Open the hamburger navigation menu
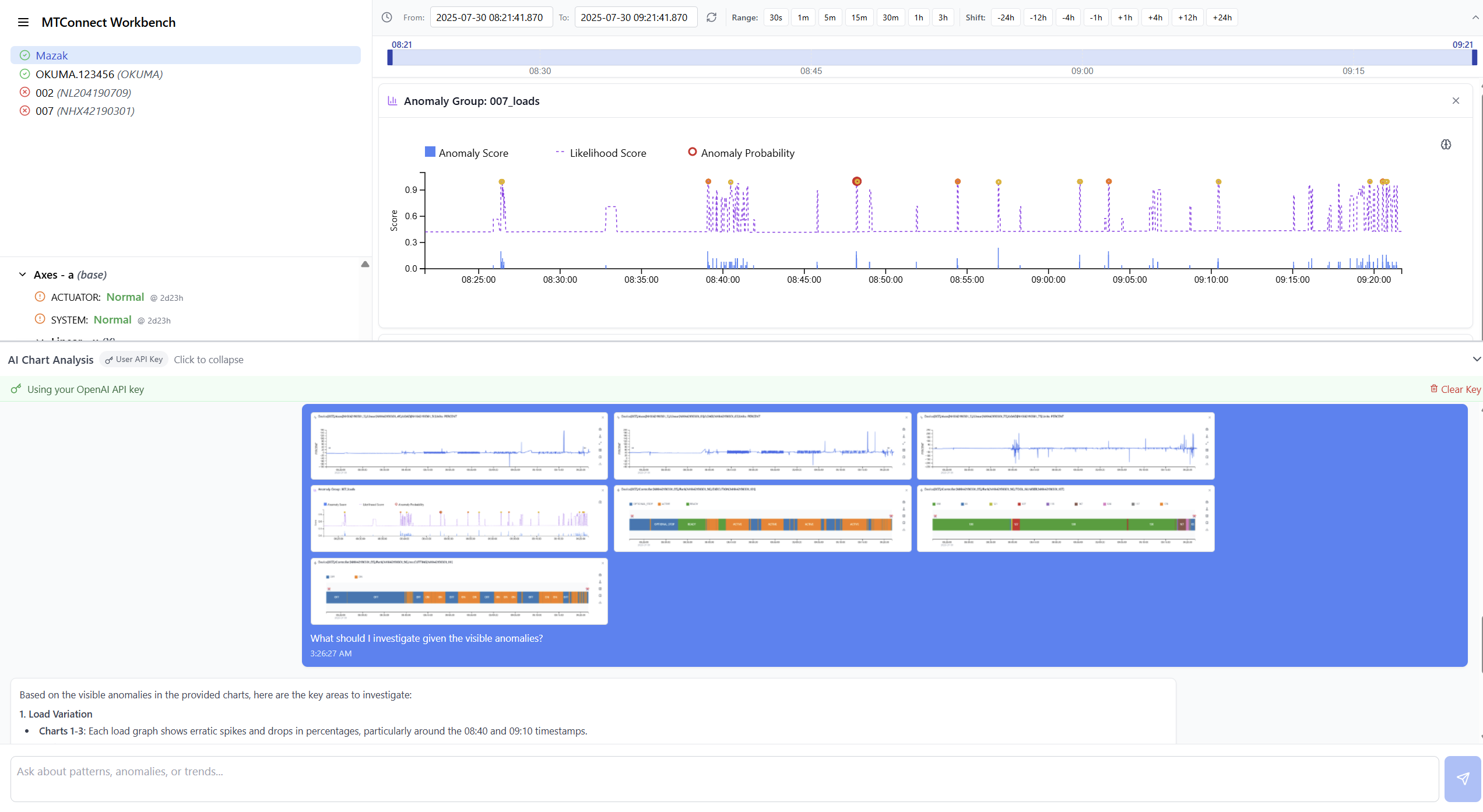This screenshot has width=1483, height=812. tap(23, 22)
